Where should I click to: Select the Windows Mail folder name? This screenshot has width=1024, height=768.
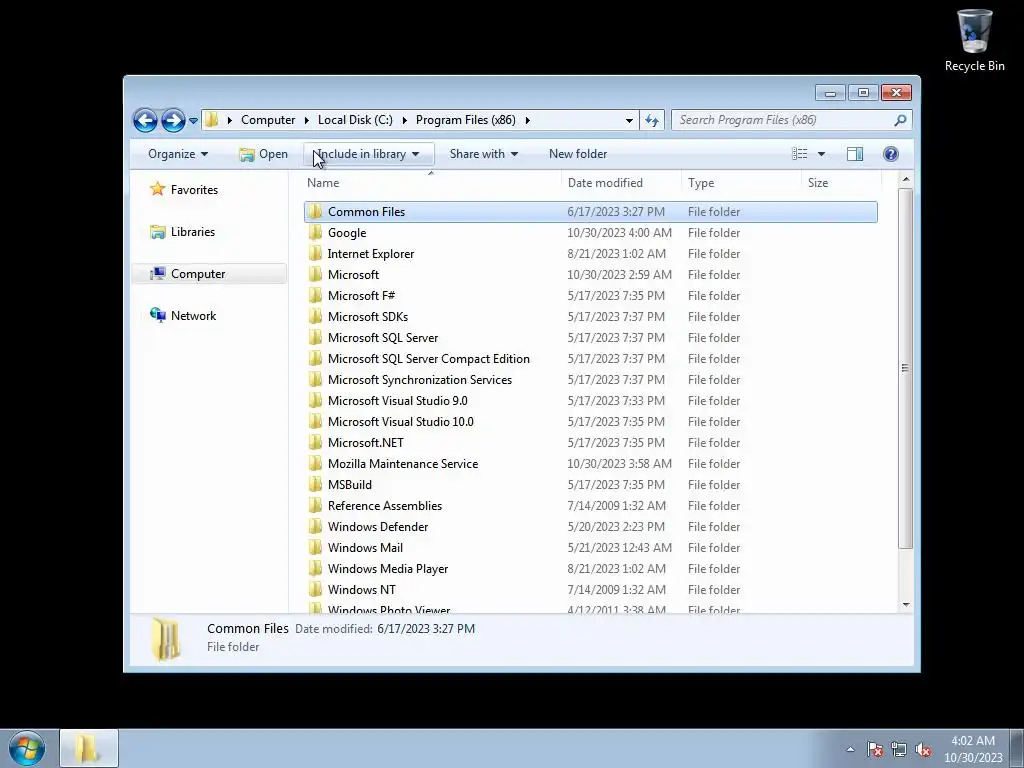365,547
